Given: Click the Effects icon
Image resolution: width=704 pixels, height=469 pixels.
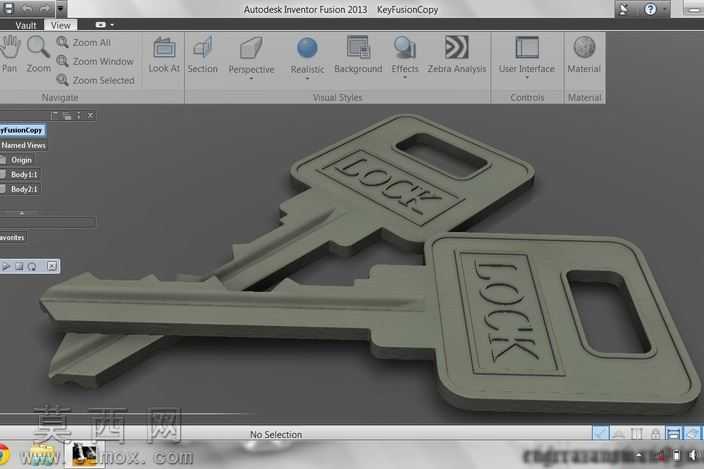Looking at the screenshot, I should [405, 48].
